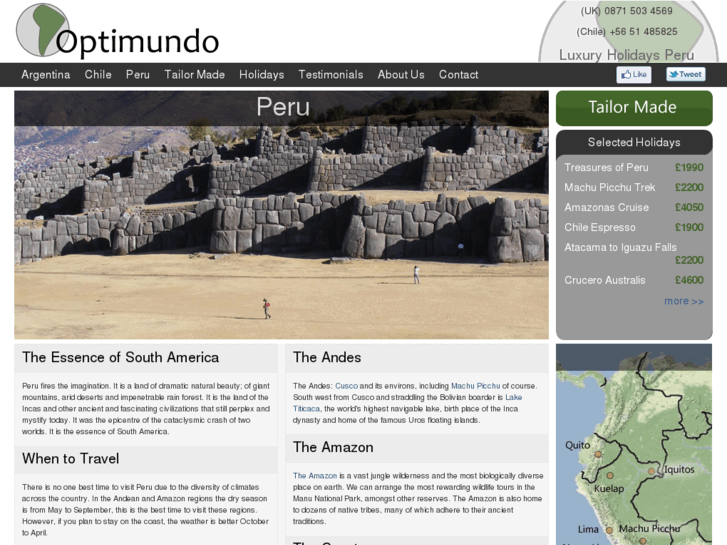Screen dimensions: 727x545
Task: Click The Andes section heading
Action: tap(327, 358)
